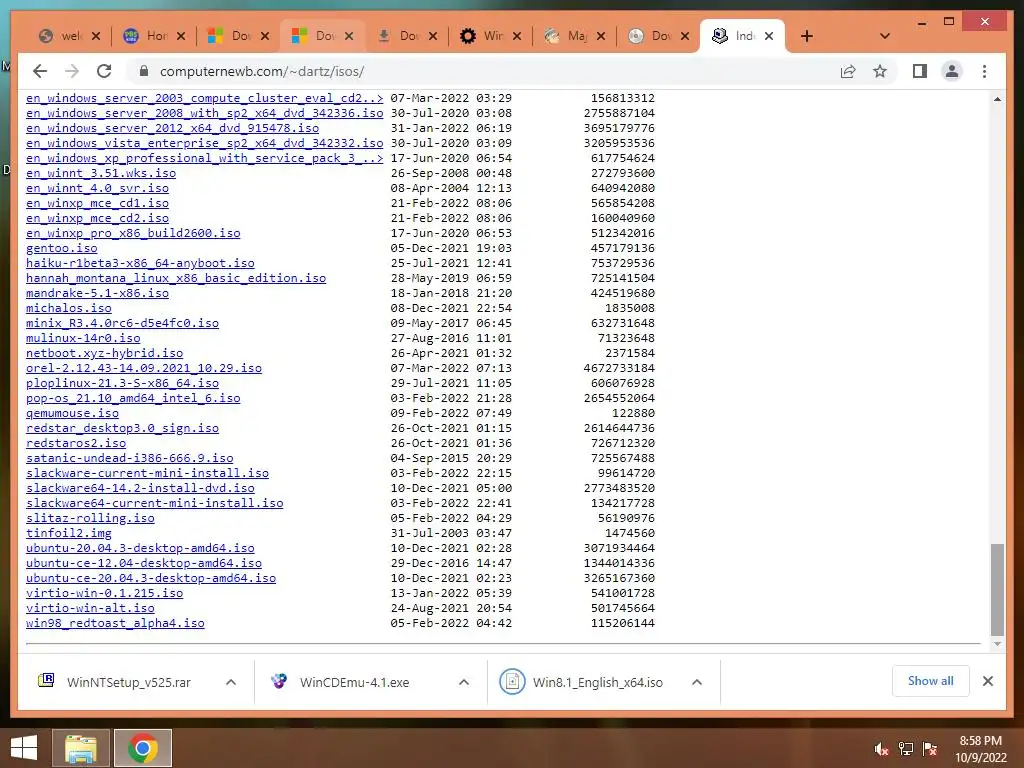The image size is (1024, 768).
Task: Download slackware64-14.2-install-dvd.iso
Action: (140, 488)
